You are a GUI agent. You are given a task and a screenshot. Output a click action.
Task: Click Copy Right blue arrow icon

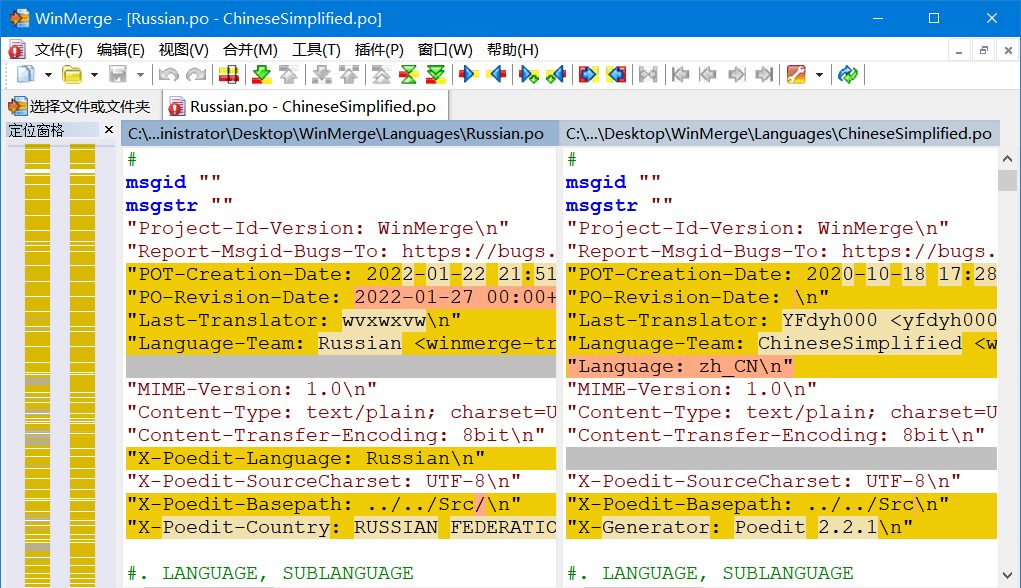(466, 75)
